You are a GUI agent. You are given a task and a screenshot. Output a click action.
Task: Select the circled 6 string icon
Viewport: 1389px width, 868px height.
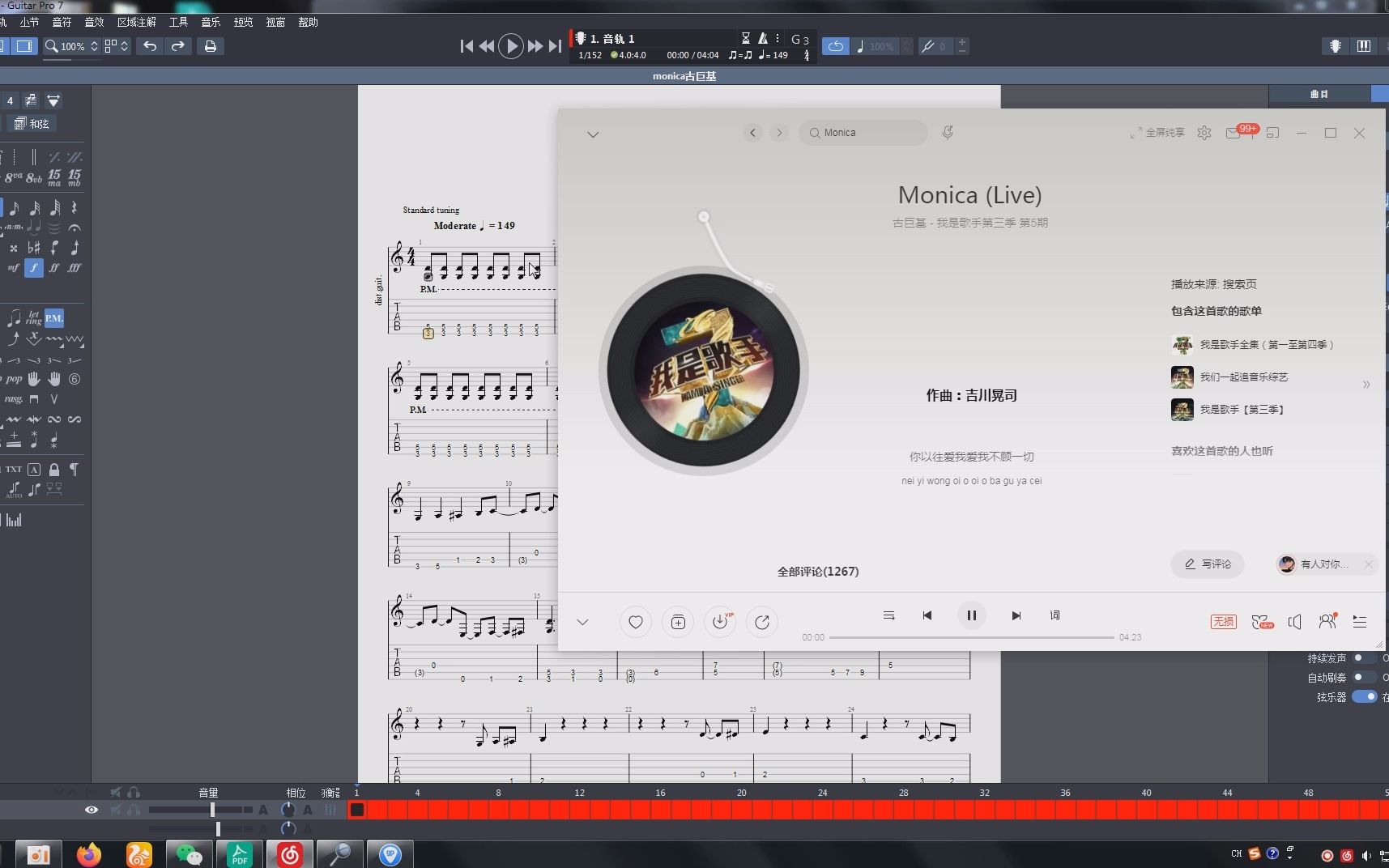(x=75, y=379)
